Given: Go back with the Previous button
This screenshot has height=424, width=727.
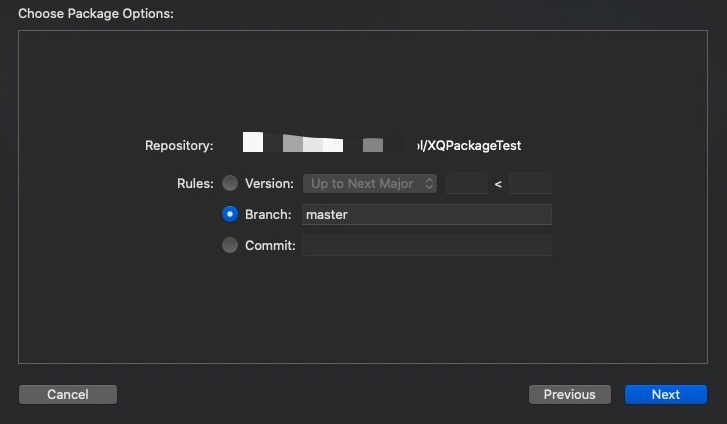Looking at the screenshot, I should click(570, 394).
